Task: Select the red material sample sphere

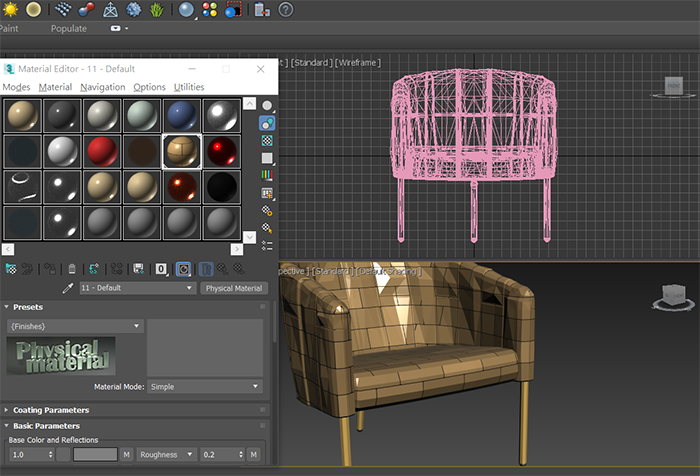Action: click(101, 151)
